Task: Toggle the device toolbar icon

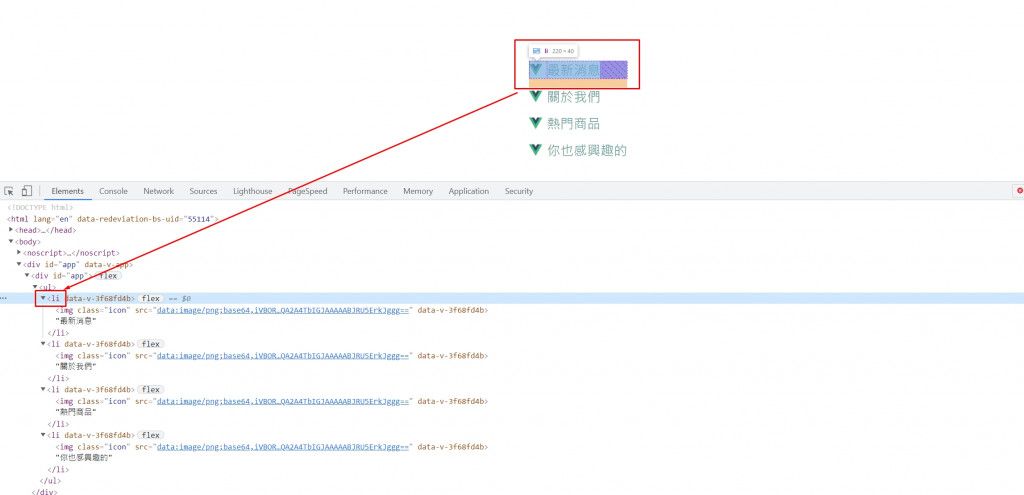Action: pyautogui.click(x=27, y=191)
